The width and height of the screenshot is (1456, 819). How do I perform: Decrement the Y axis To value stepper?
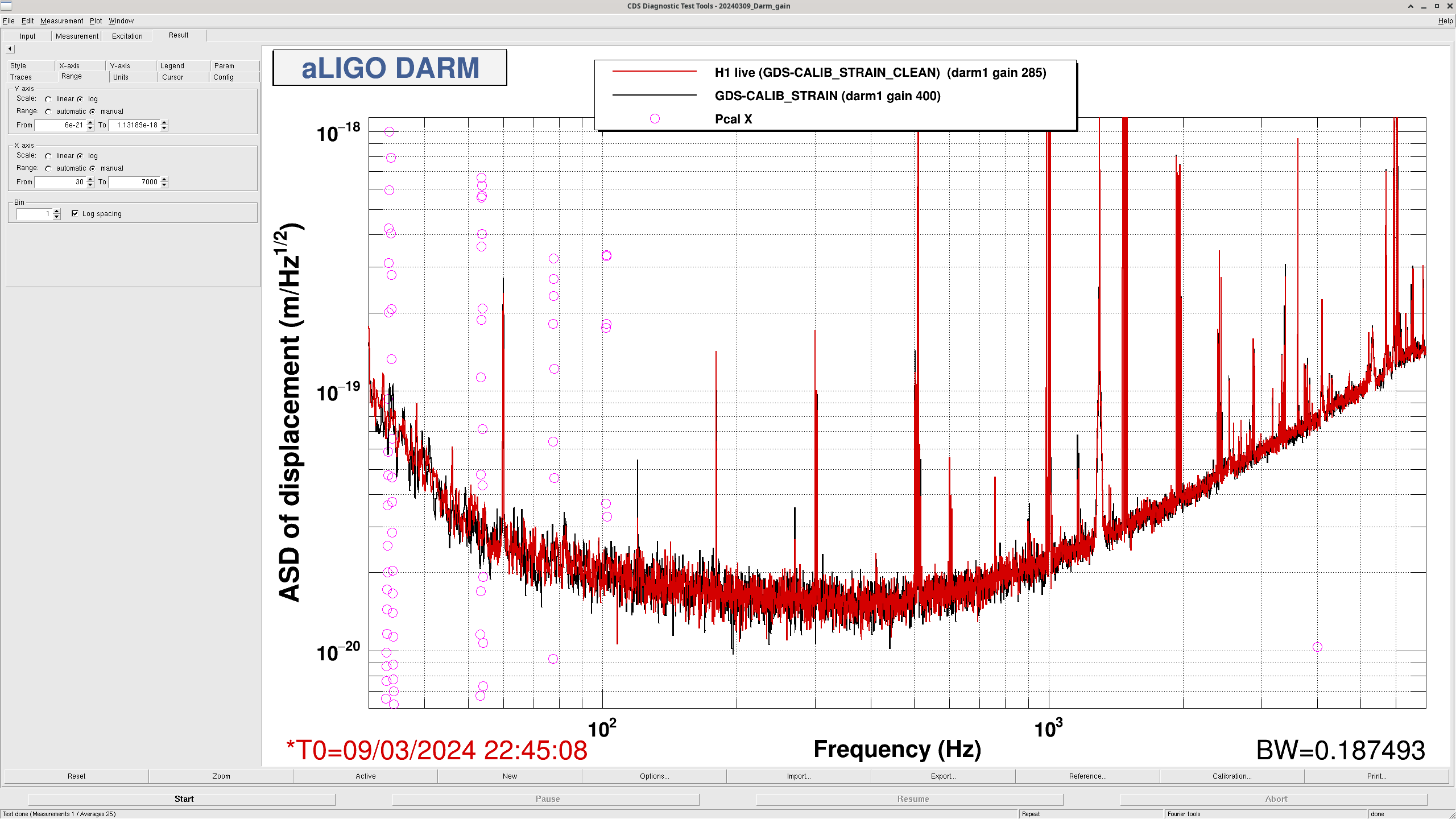164,128
